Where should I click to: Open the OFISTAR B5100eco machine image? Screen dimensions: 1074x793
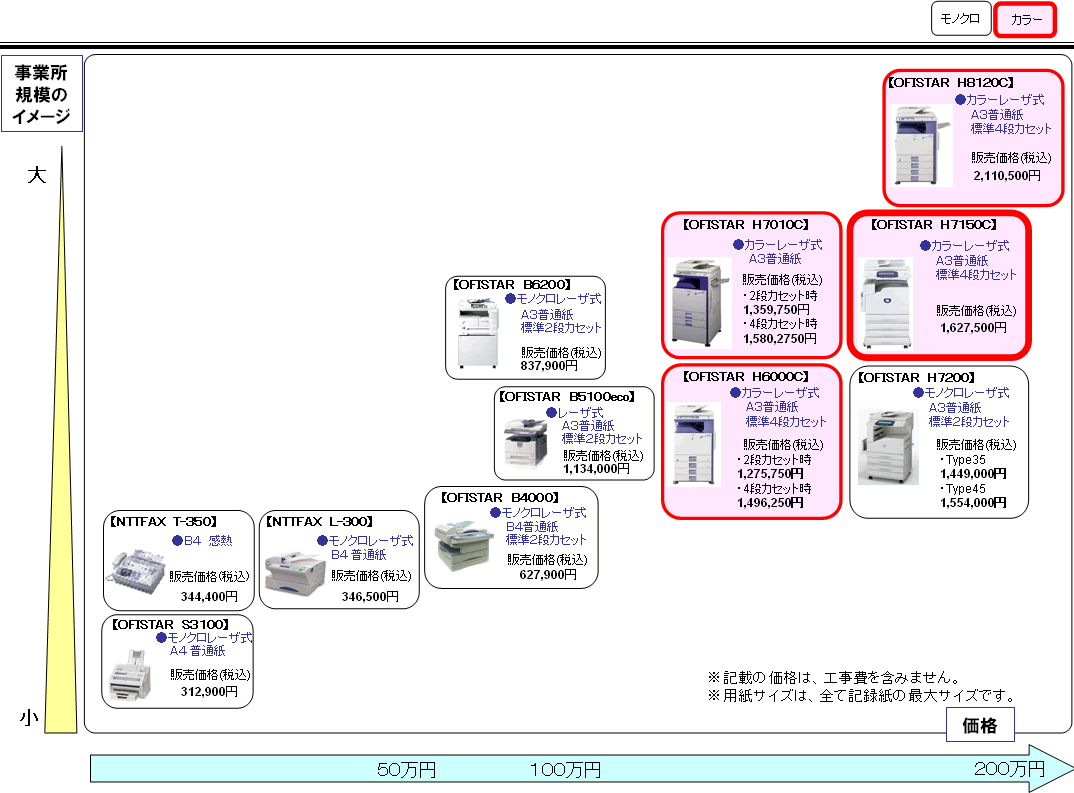click(526, 442)
